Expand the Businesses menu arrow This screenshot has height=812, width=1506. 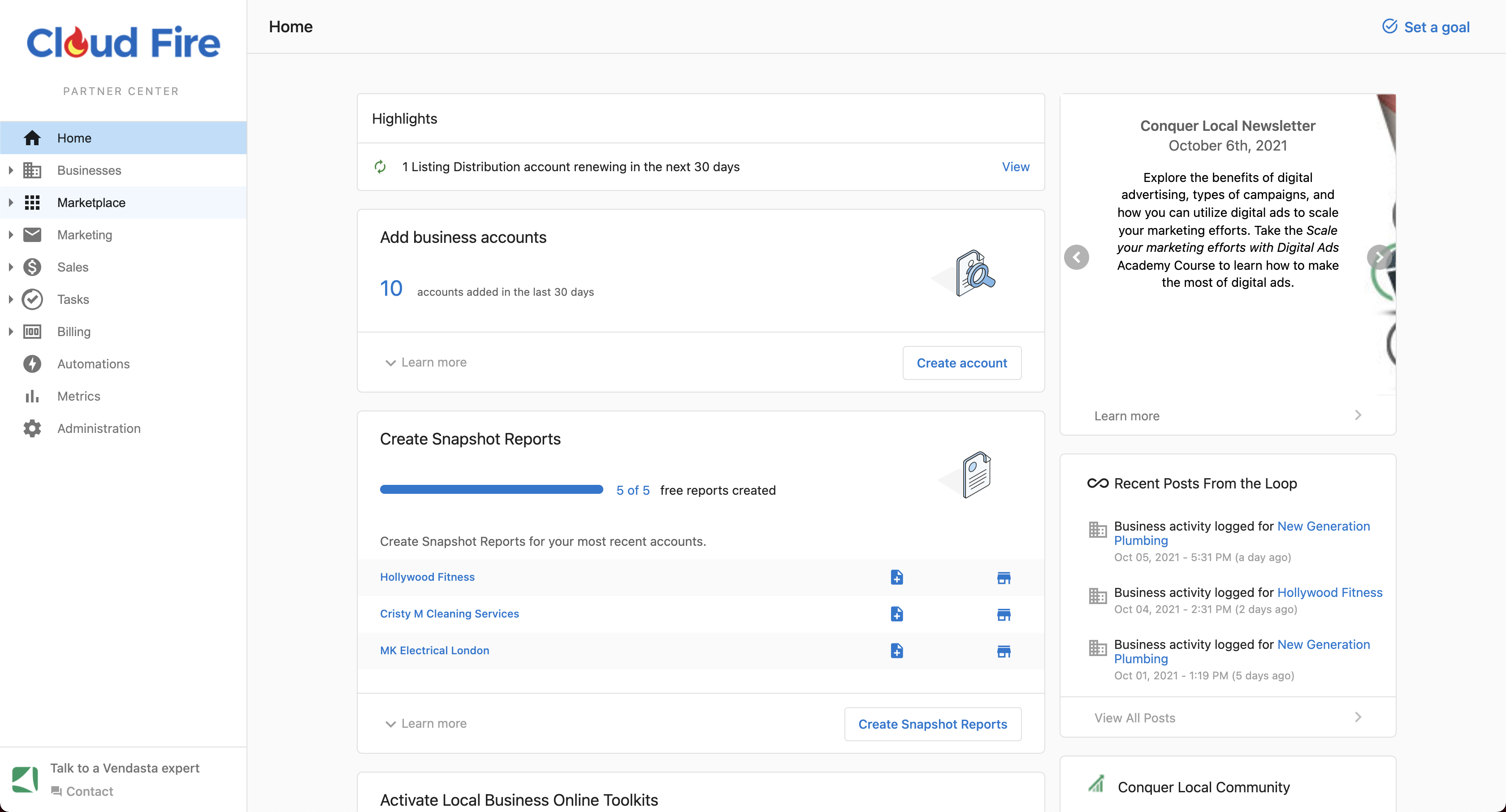[10, 170]
